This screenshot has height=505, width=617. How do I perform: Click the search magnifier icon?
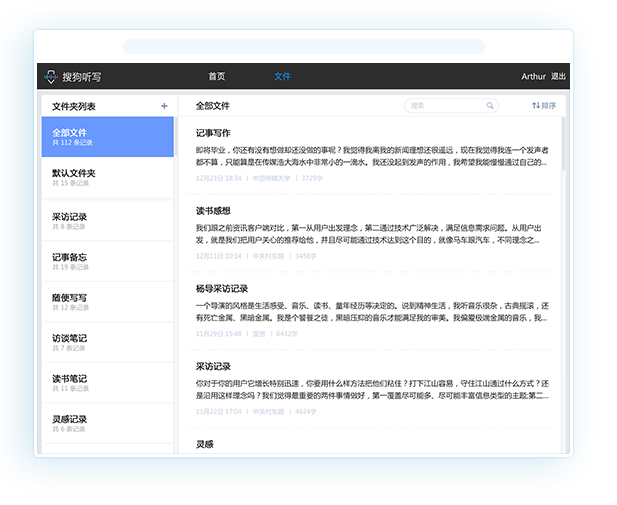tap(490, 105)
